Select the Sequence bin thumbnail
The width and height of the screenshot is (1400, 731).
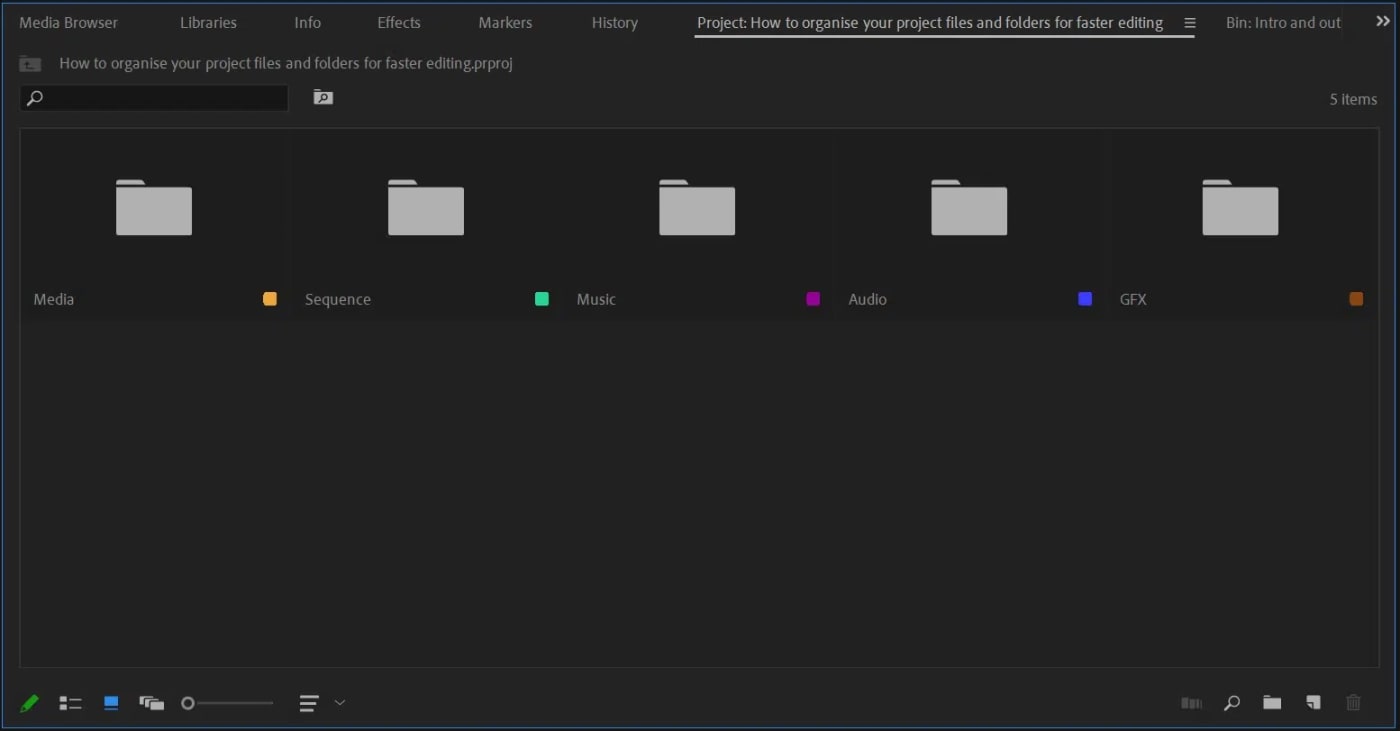425,208
